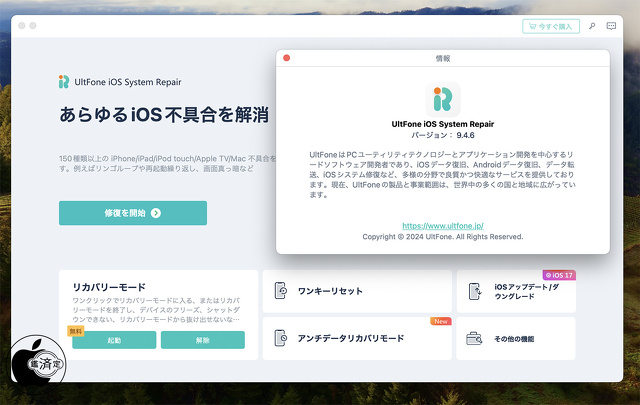Start repair with 修復を開始 button
This screenshot has height=405, width=640.
133,213
